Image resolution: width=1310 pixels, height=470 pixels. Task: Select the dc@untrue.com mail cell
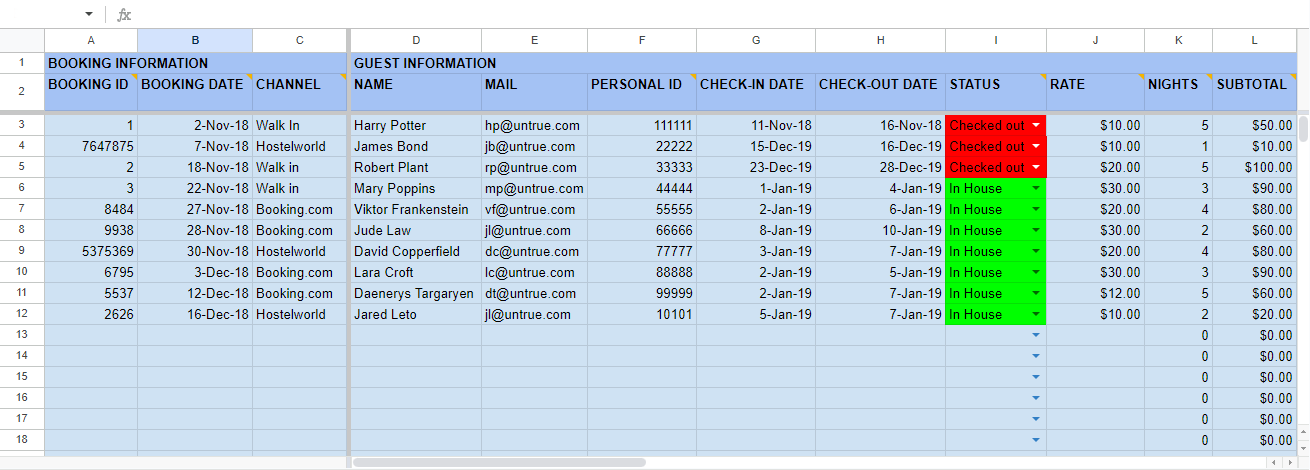(534, 252)
